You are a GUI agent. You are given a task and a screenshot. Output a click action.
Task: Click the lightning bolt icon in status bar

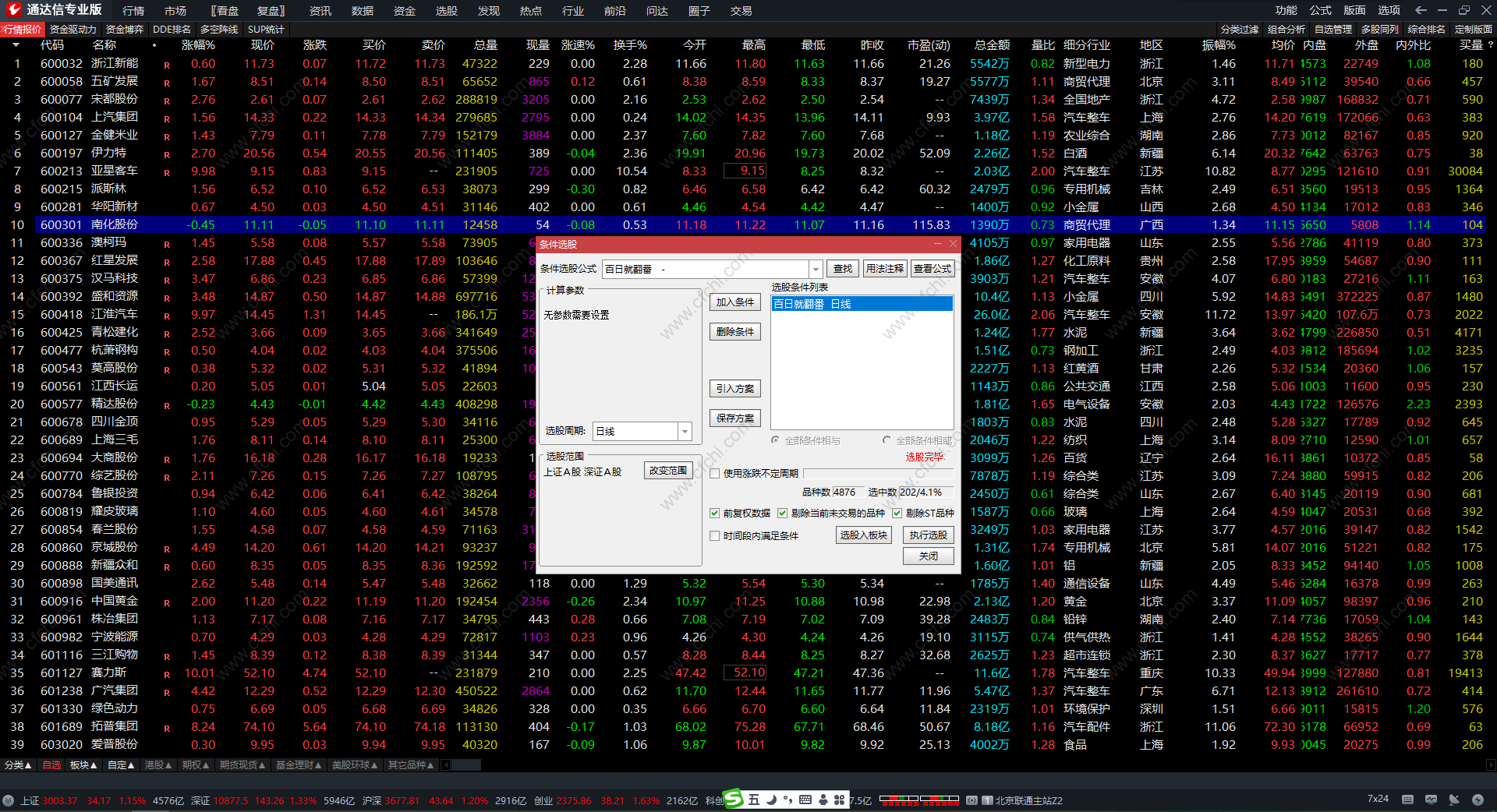1478,800
